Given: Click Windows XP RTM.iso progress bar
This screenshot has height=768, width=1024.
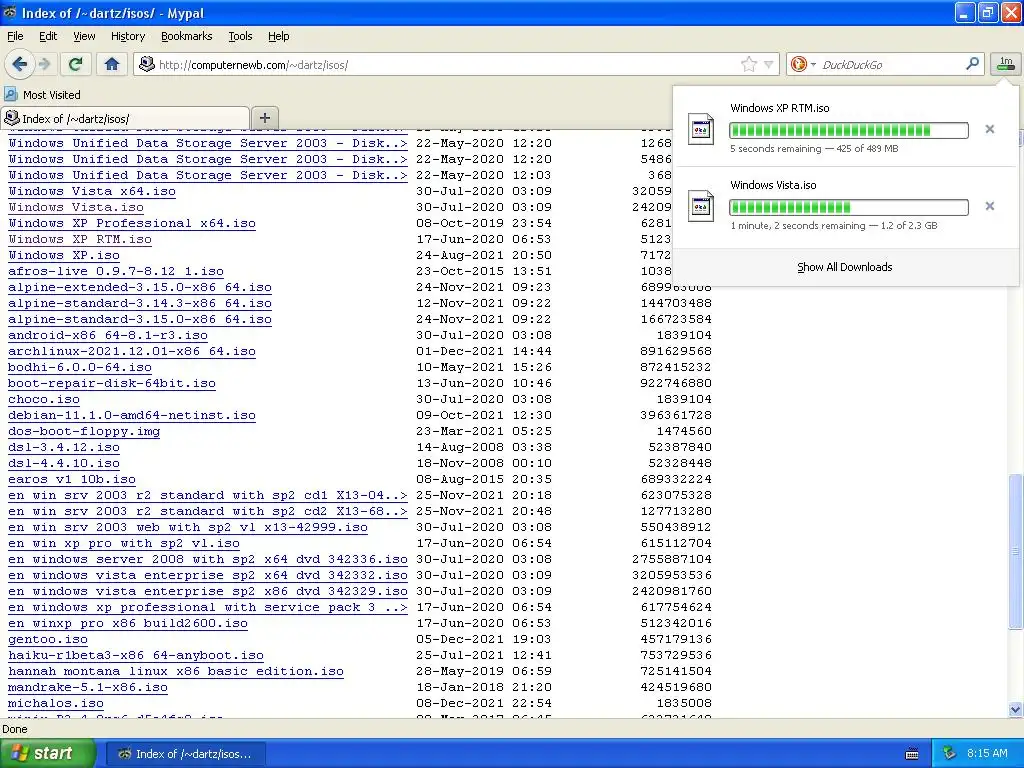Looking at the screenshot, I should [x=849, y=130].
